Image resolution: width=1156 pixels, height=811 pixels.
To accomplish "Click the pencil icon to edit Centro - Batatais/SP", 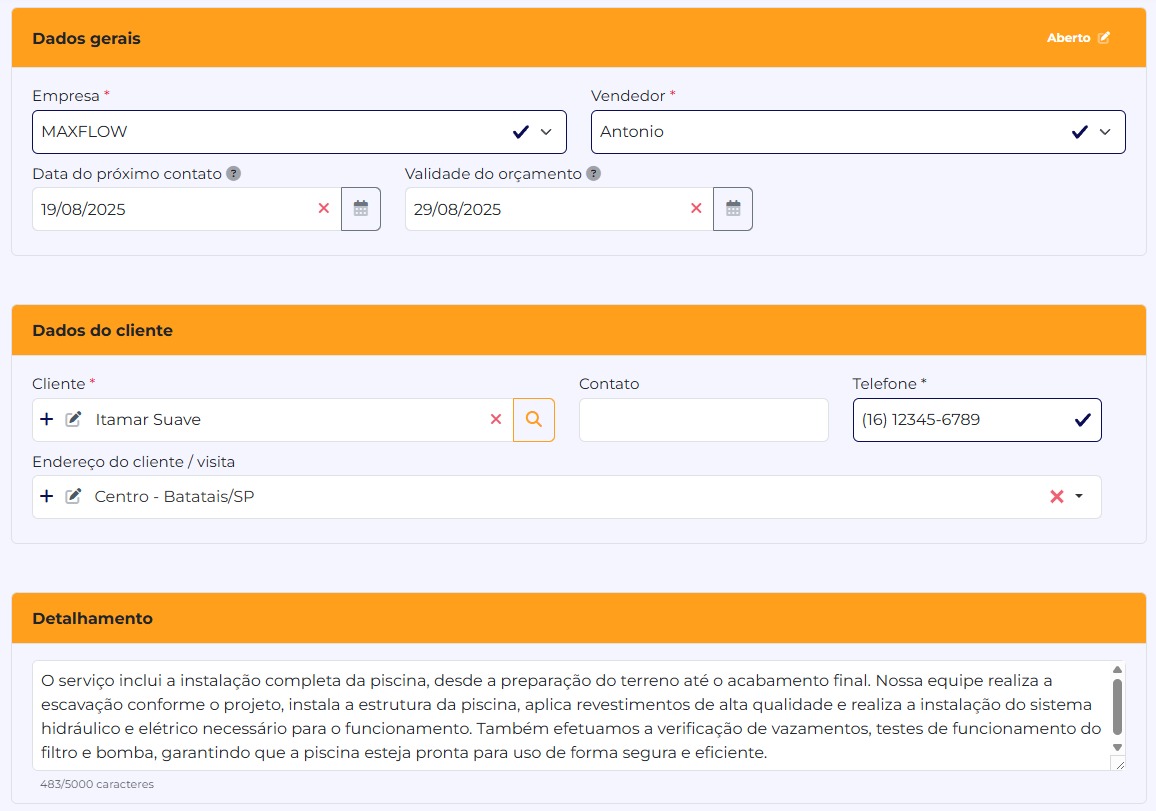I will pyautogui.click(x=74, y=496).
